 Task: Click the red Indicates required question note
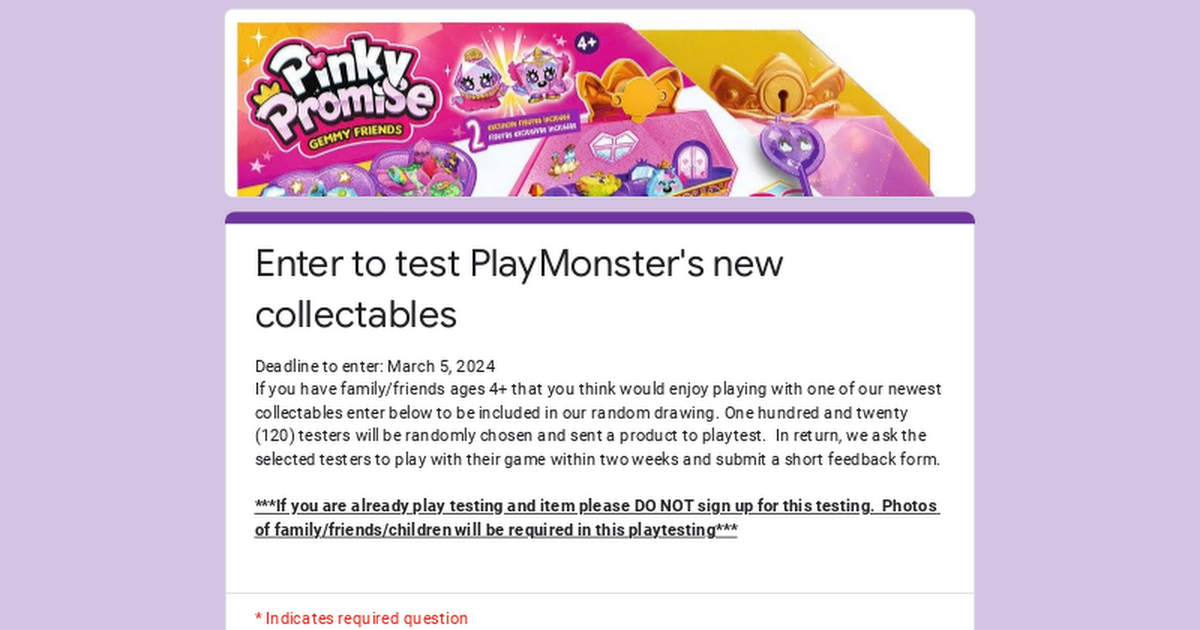pyautogui.click(x=361, y=619)
